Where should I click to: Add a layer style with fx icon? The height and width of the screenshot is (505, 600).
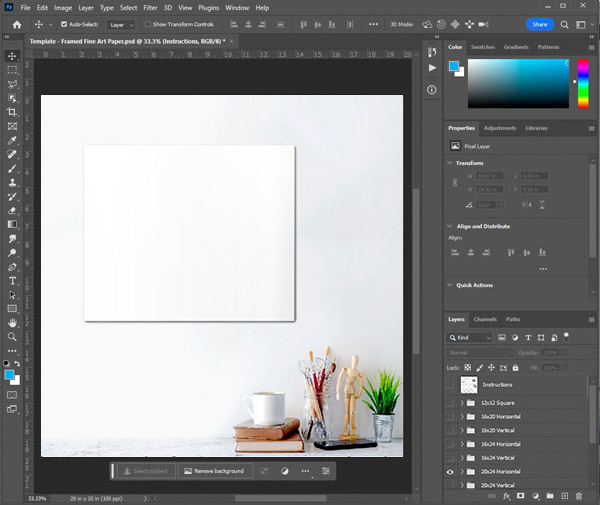[x=507, y=495]
